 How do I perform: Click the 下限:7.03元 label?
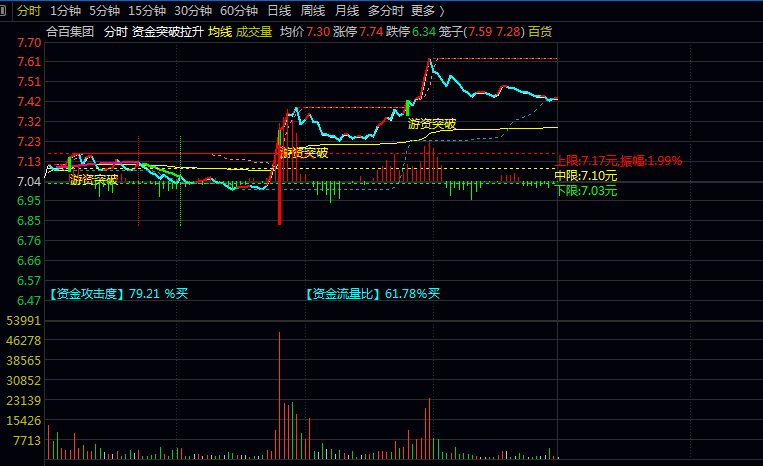[586, 191]
